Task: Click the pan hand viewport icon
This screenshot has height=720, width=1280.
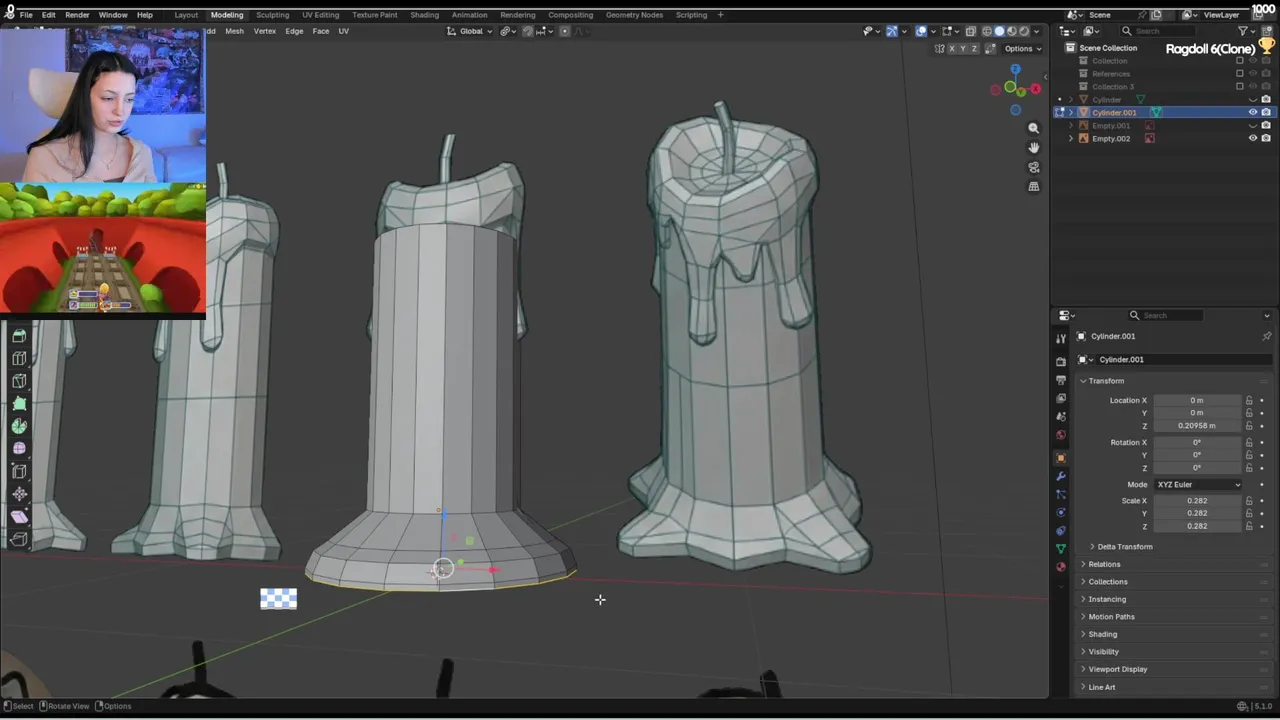Action: [x=1034, y=147]
